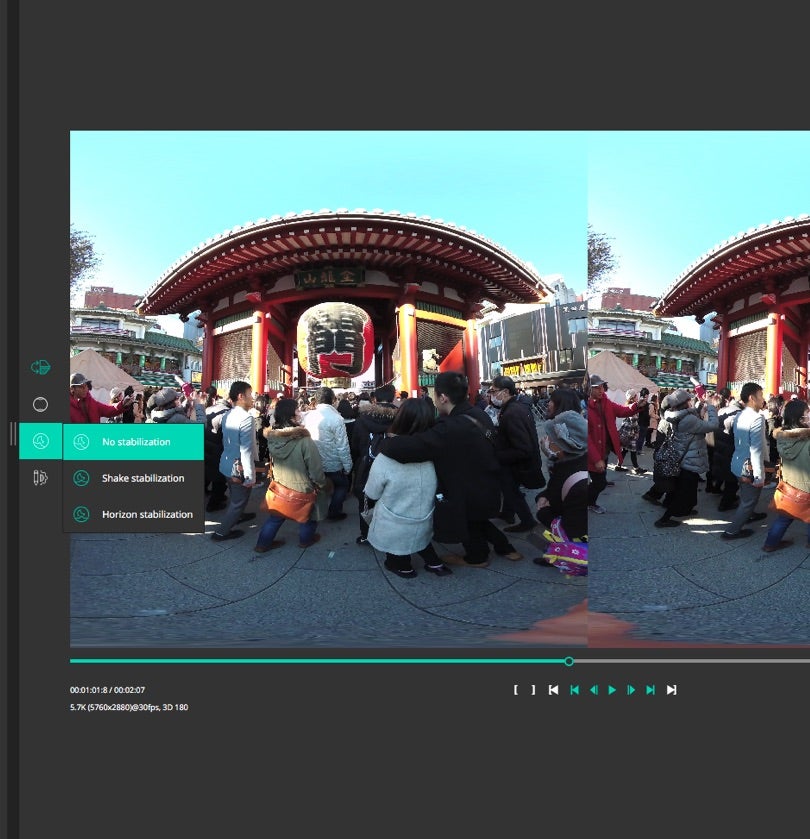Step forward one frame
Viewport: 810px width, 839px height.
(x=631, y=690)
